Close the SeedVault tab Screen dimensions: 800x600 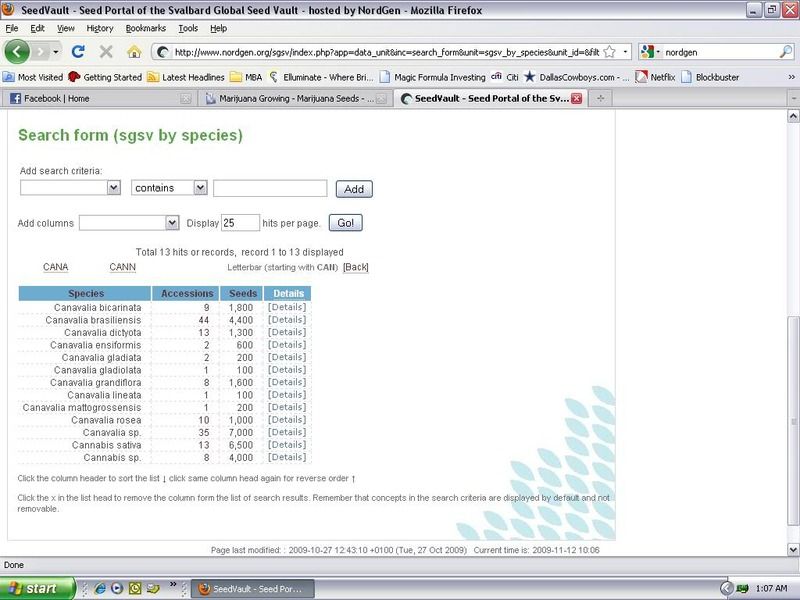click(x=577, y=98)
